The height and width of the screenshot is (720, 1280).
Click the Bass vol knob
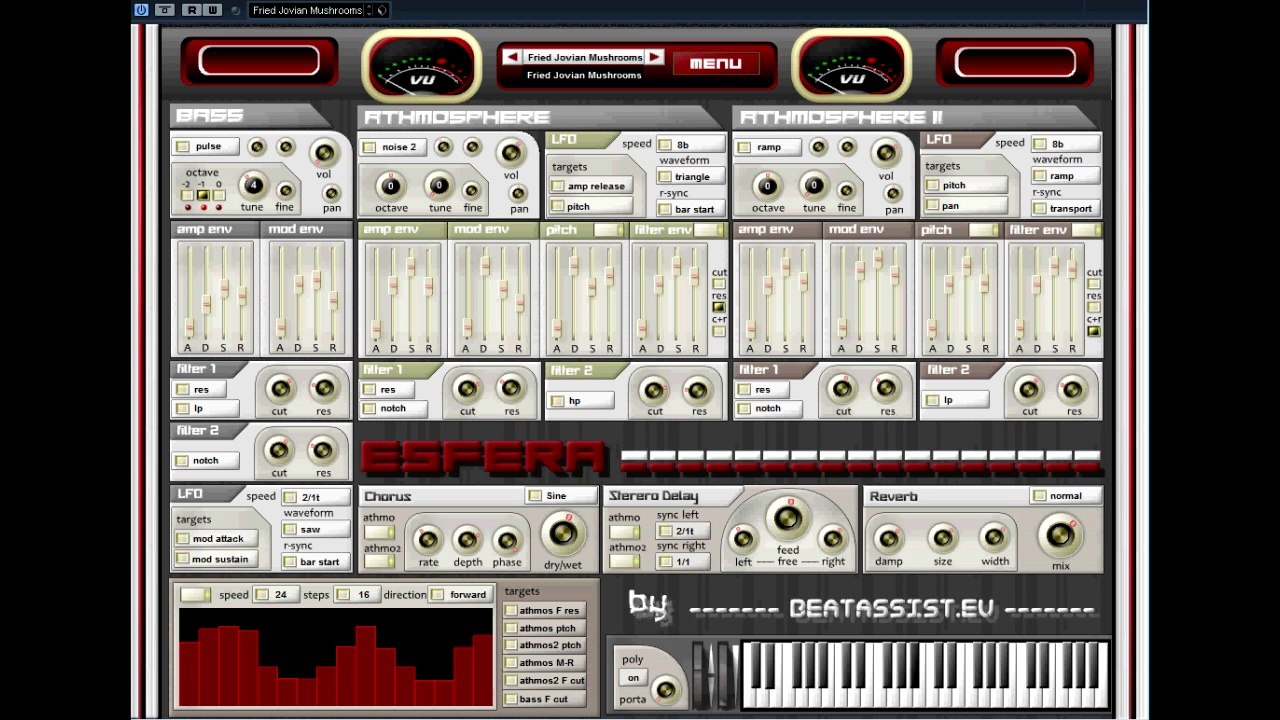click(x=323, y=153)
